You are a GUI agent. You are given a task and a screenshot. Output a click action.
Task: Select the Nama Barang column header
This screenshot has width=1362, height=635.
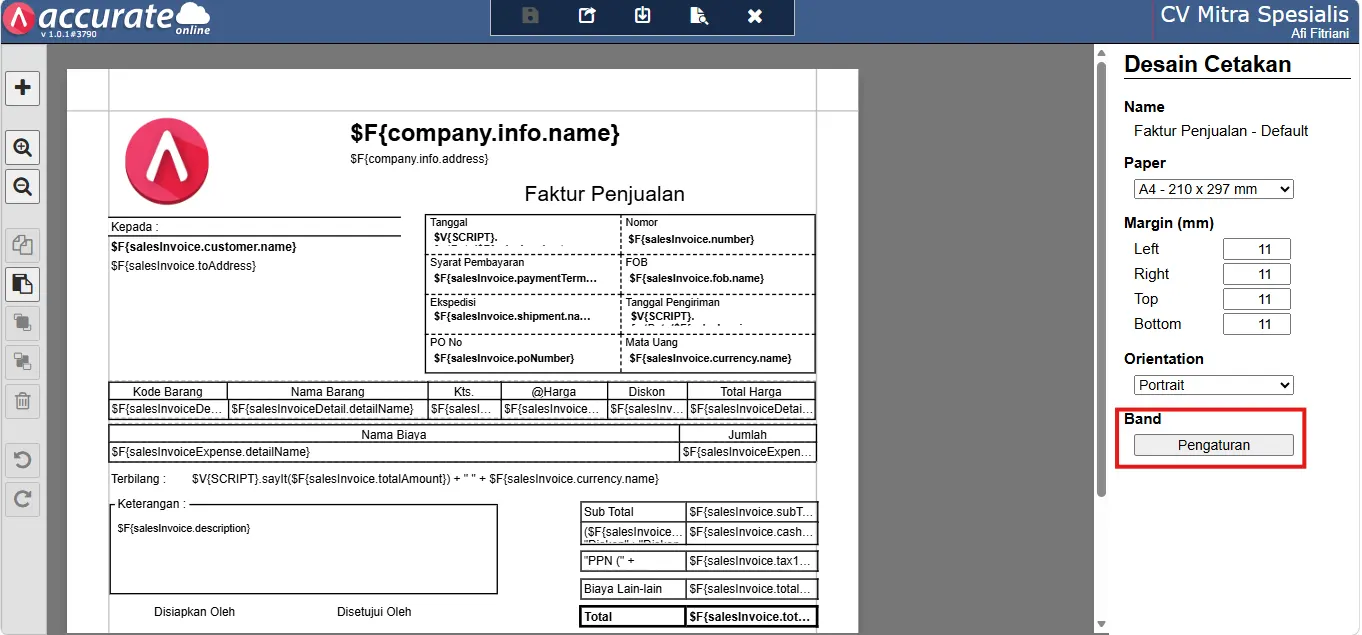(x=328, y=392)
